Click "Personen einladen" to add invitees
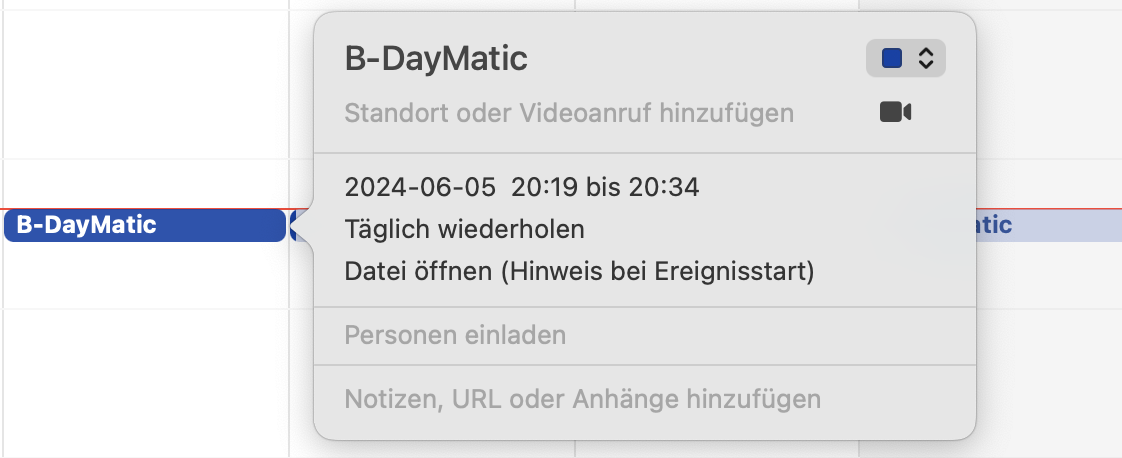Image resolution: width=1122 pixels, height=458 pixels. [x=455, y=335]
